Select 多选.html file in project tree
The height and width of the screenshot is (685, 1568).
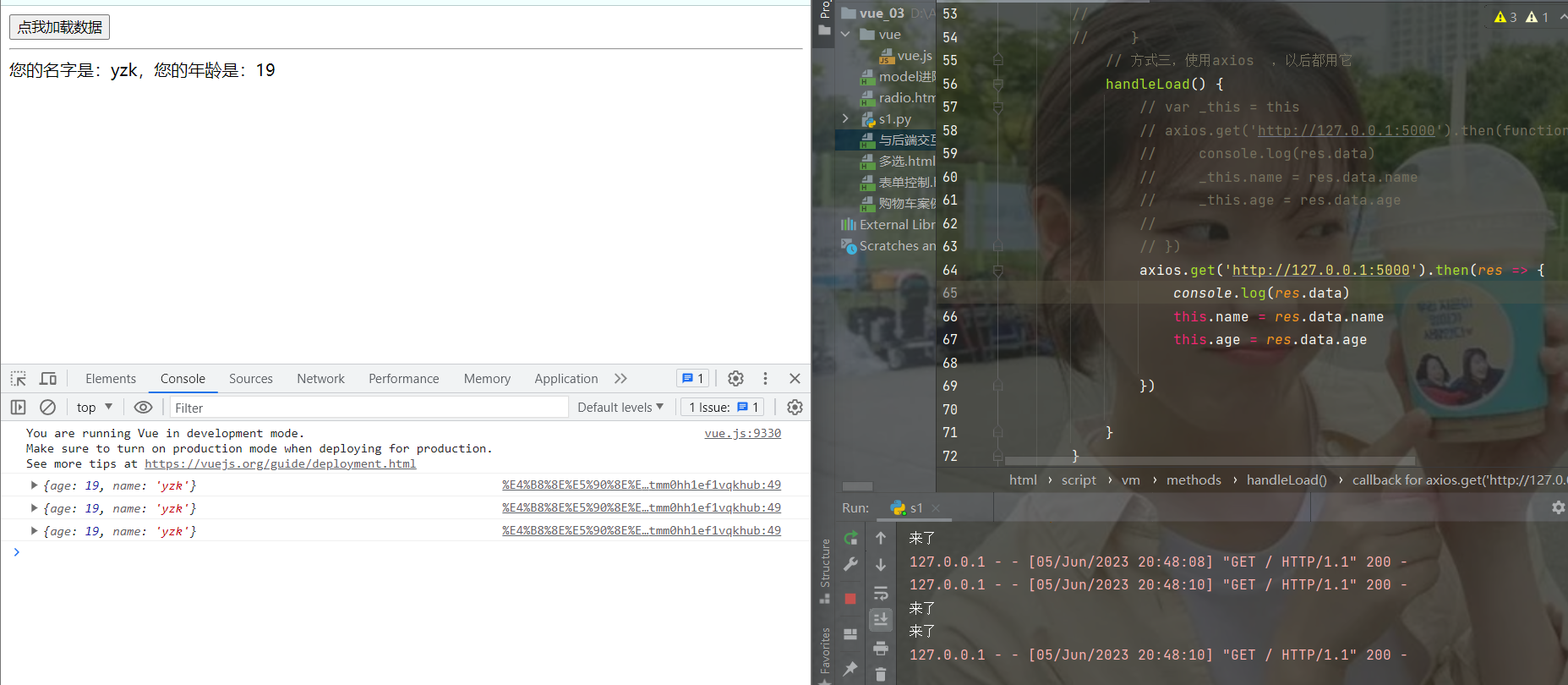pyautogui.click(x=898, y=162)
